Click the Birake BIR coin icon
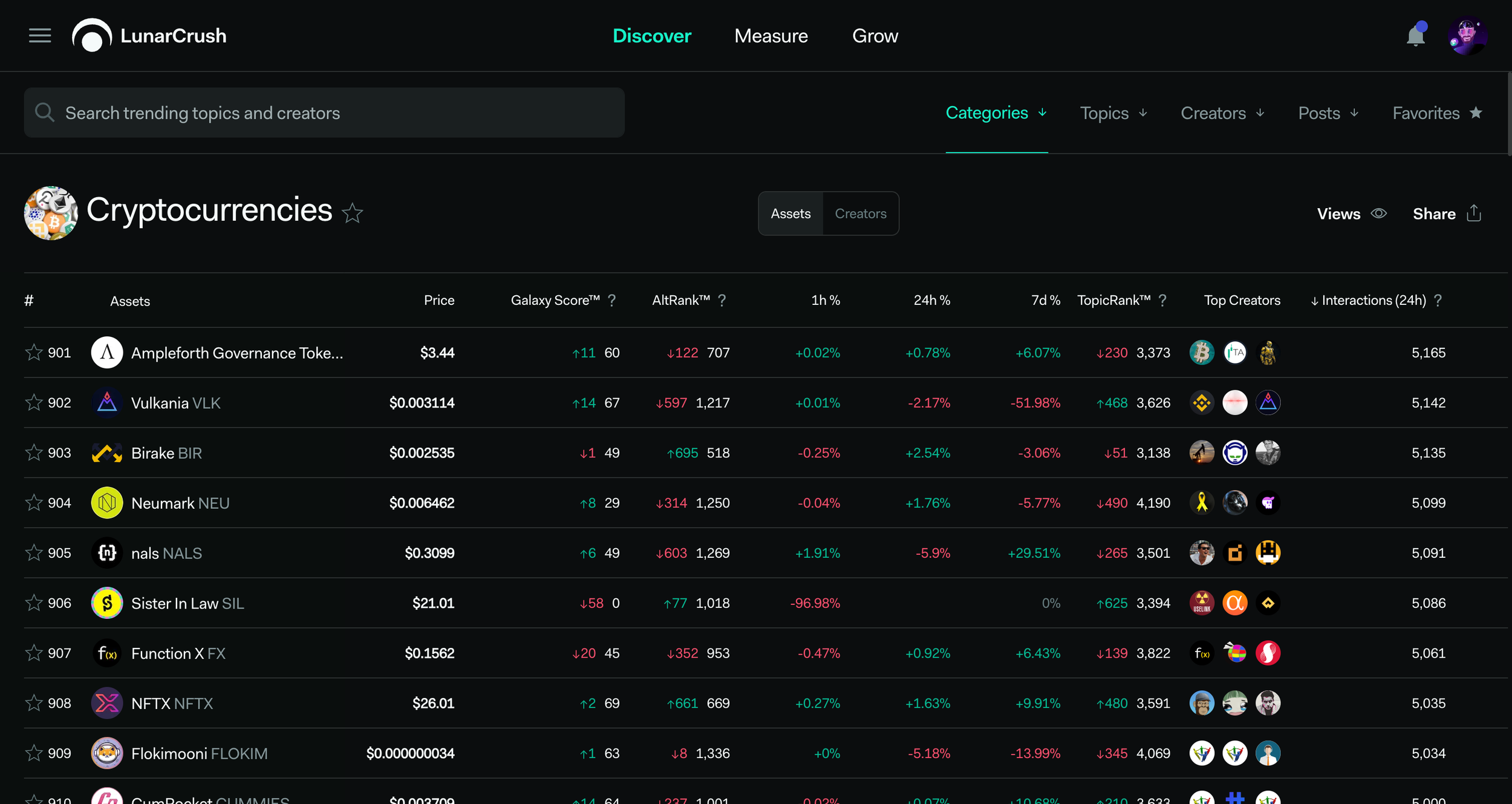This screenshot has width=1512, height=804. click(x=107, y=453)
